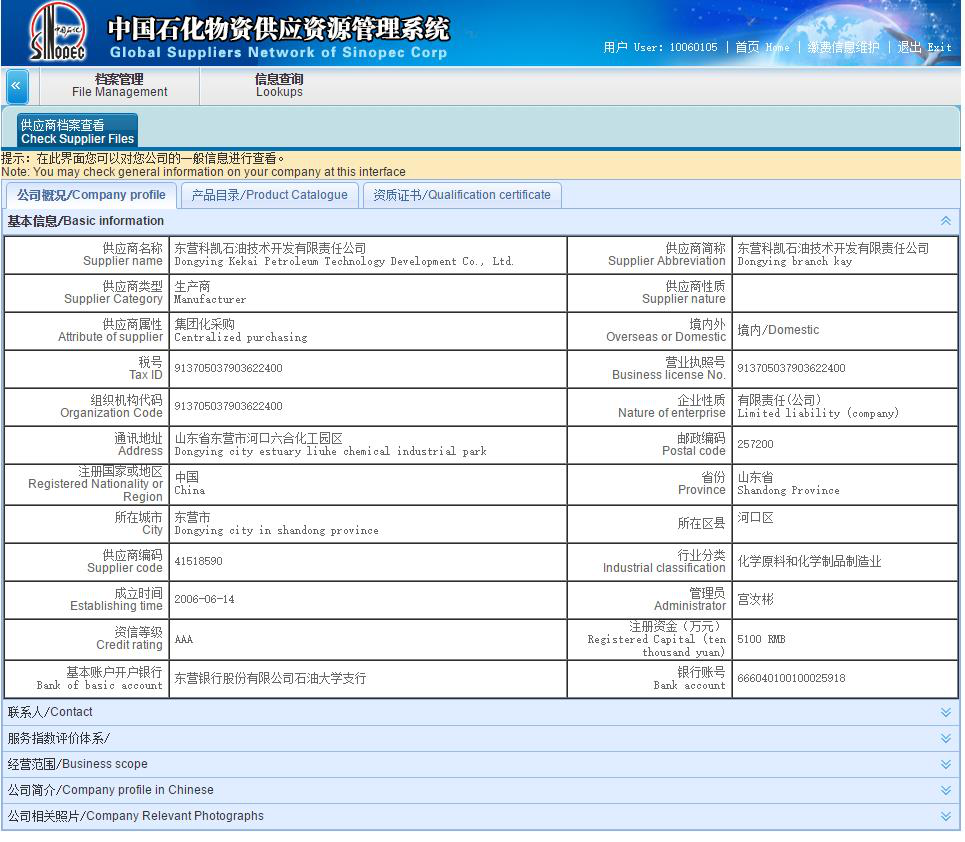Select AAA credit rating value

click(183, 640)
